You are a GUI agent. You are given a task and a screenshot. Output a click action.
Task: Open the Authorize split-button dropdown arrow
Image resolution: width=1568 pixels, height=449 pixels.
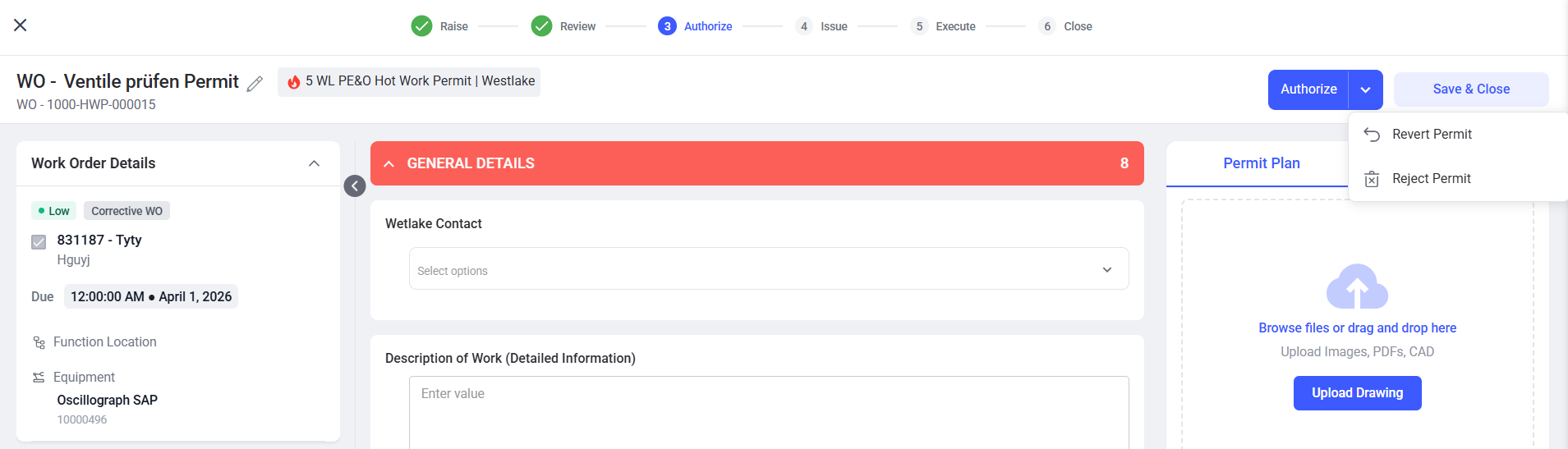1365,89
